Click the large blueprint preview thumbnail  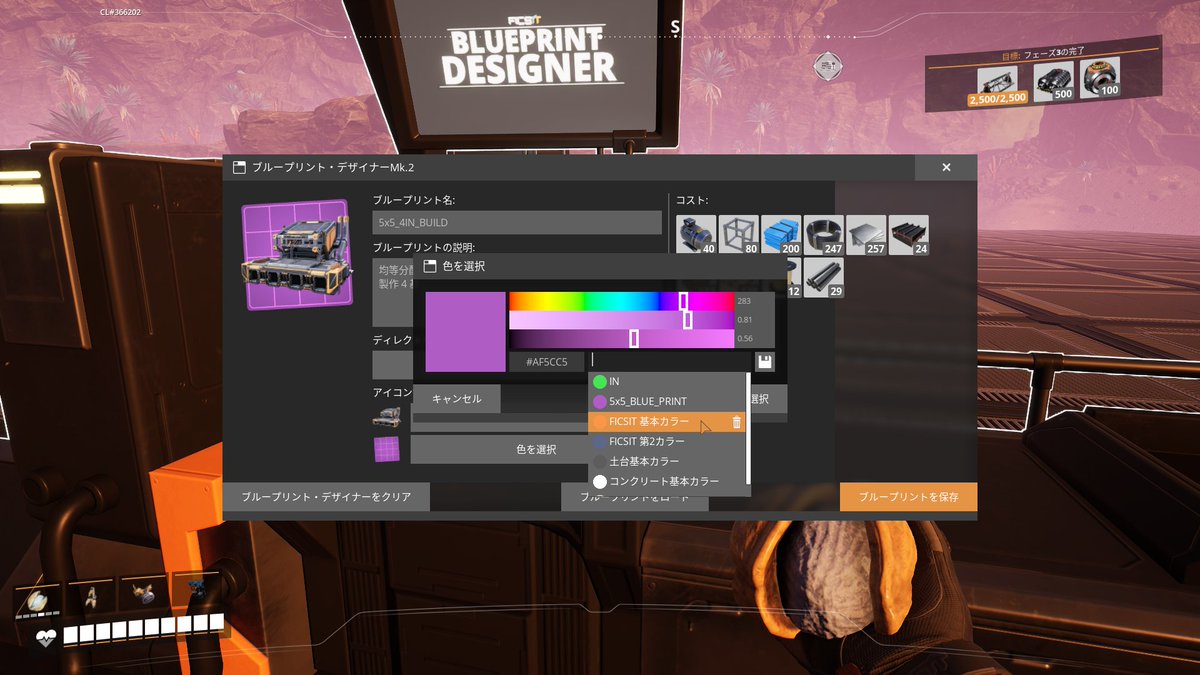[296, 255]
